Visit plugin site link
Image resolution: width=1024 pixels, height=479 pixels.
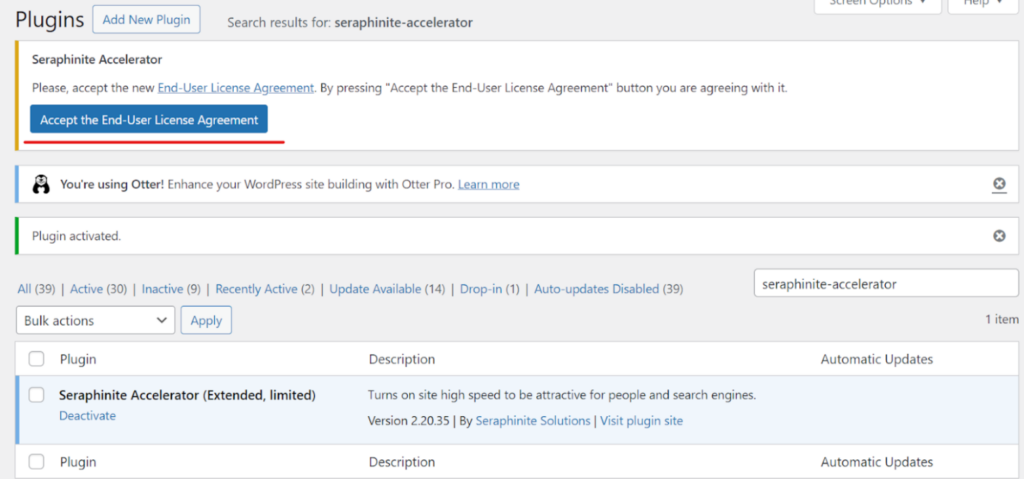[641, 421]
